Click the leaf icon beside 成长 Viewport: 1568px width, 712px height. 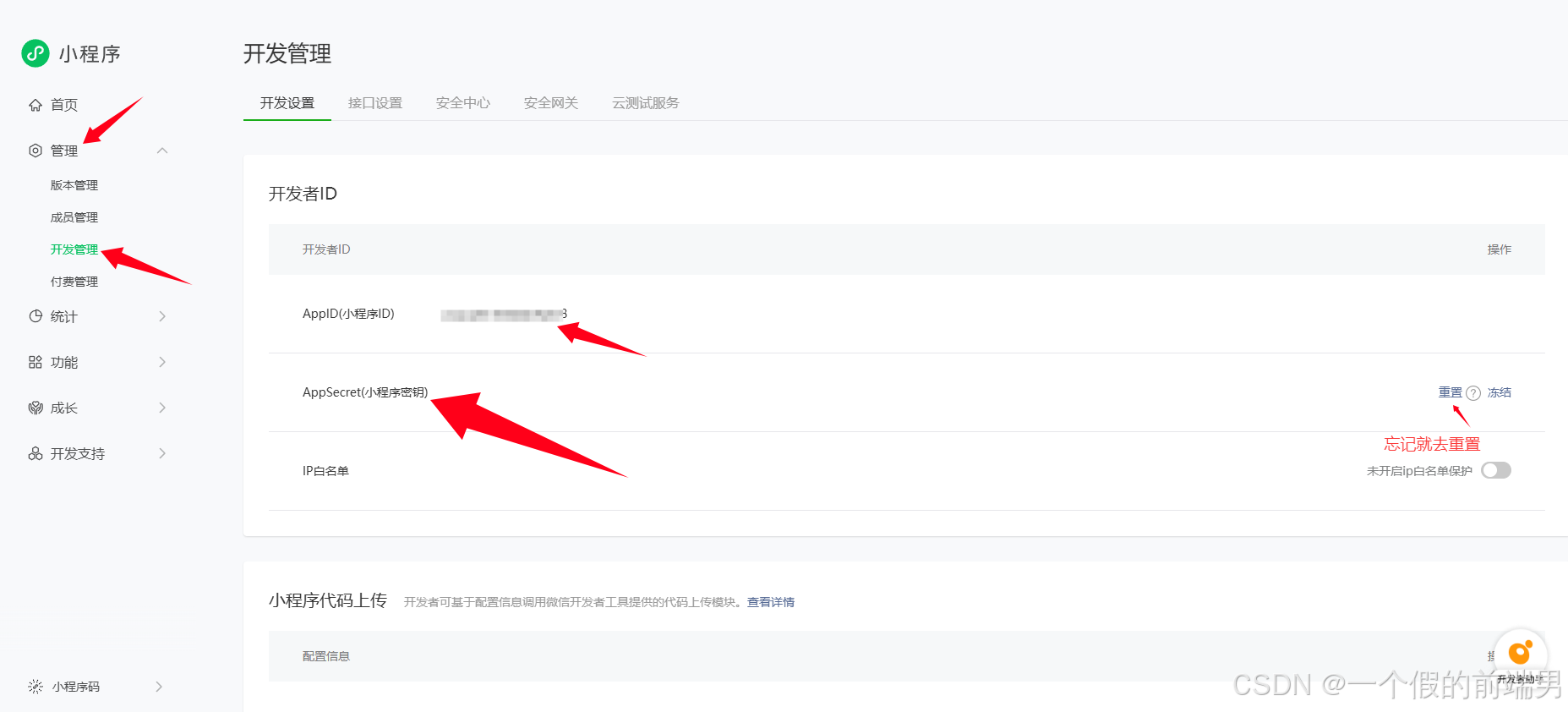pyautogui.click(x=36, y=408)
